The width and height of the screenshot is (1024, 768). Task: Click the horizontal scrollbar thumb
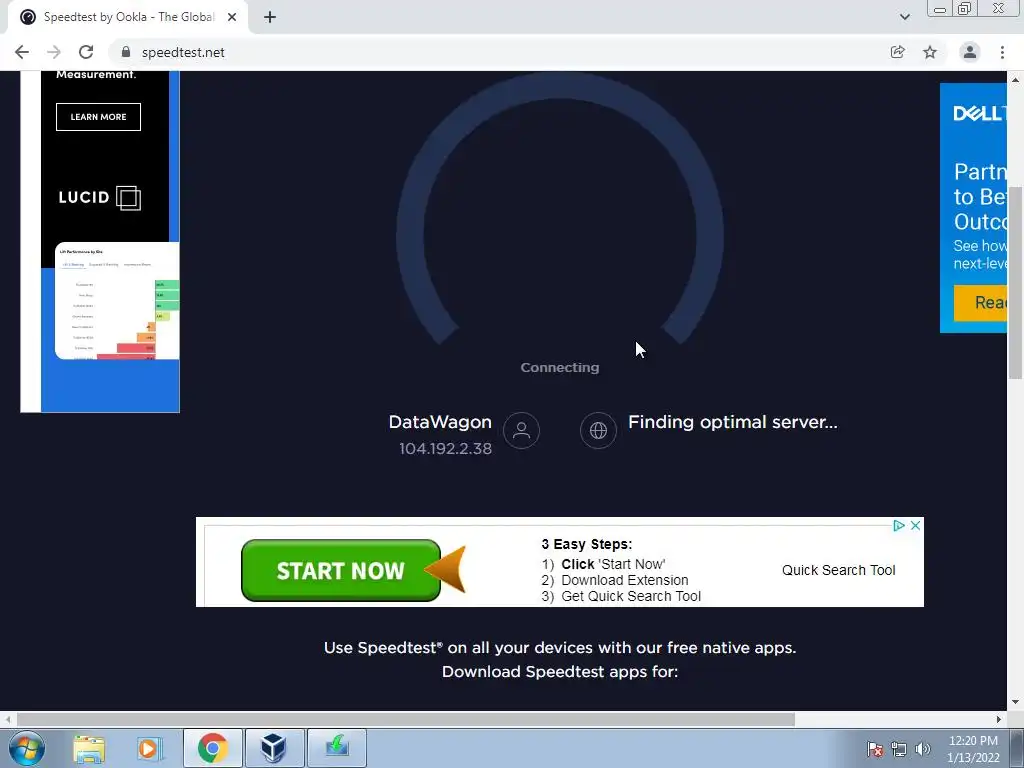406,719
